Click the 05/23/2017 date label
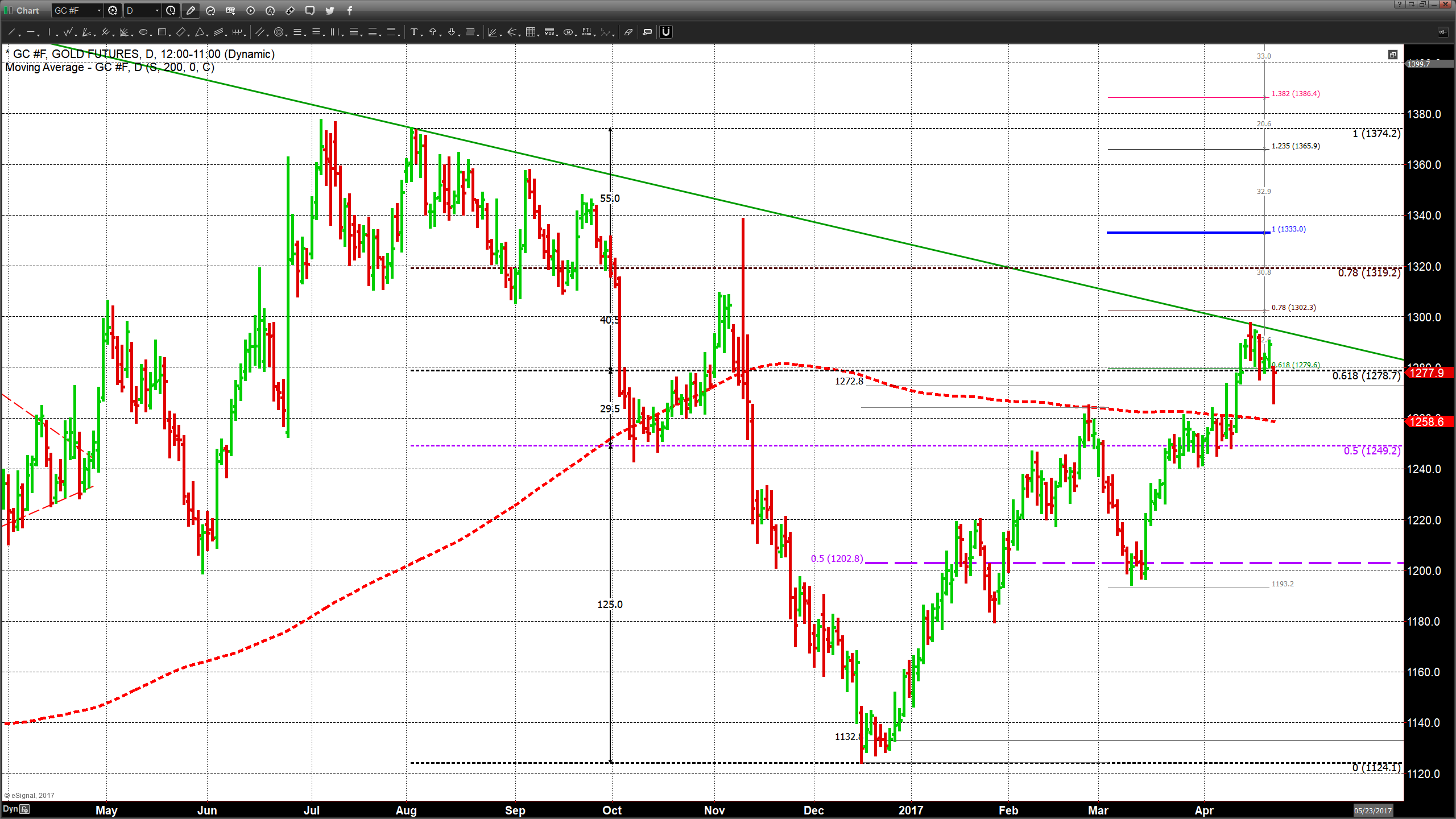1456x819 pixels. pos(1373,810)
